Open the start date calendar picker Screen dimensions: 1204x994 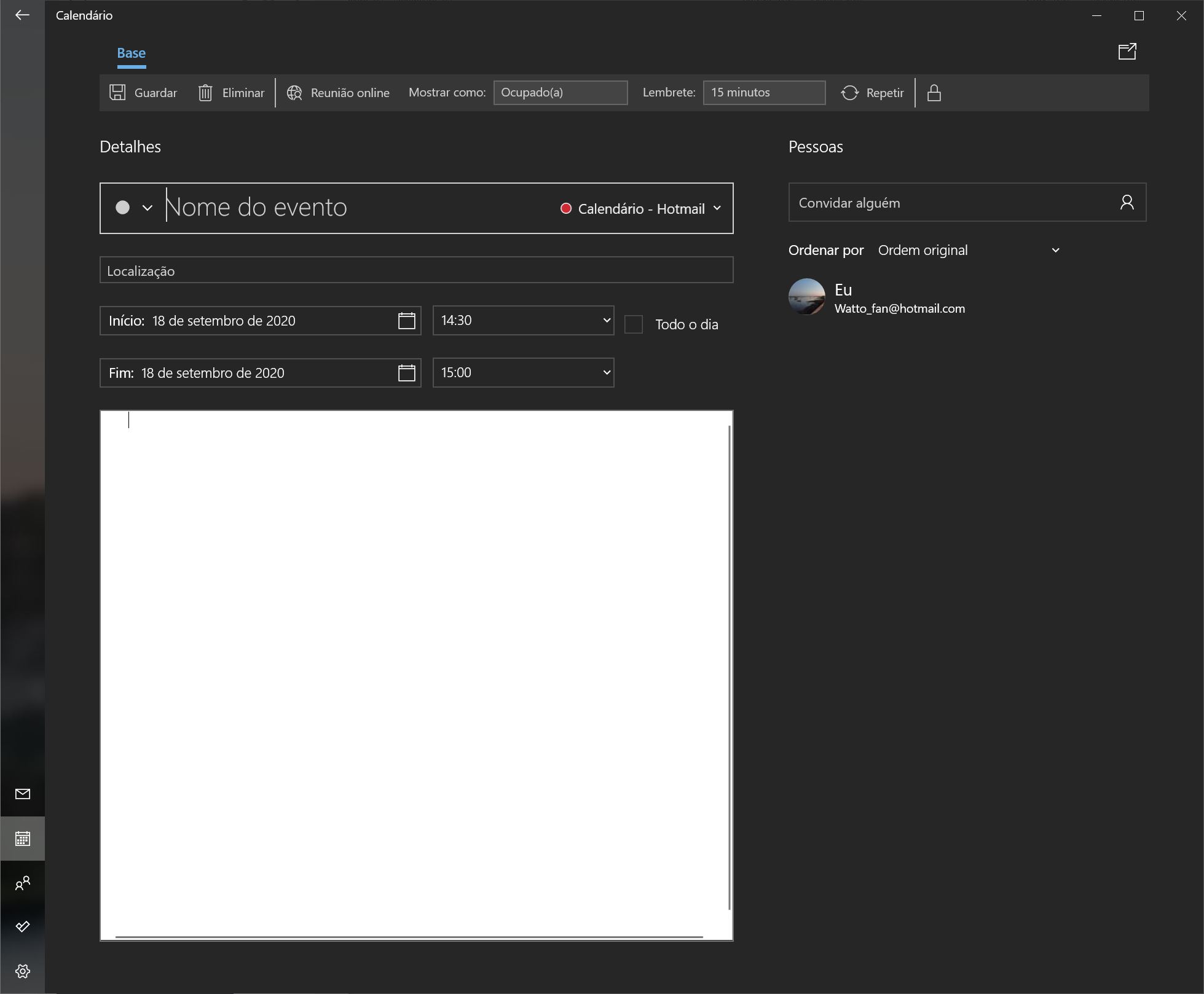point(407,321)
